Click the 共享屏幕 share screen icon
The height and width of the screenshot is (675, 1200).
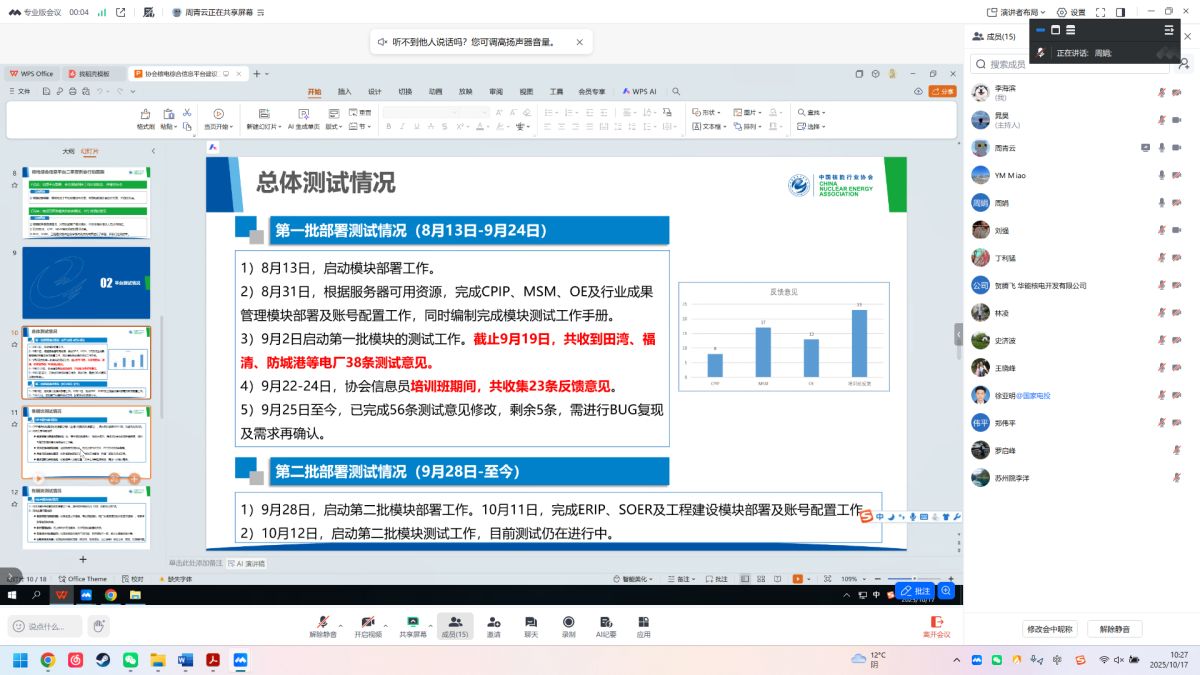tap(412, 625)
